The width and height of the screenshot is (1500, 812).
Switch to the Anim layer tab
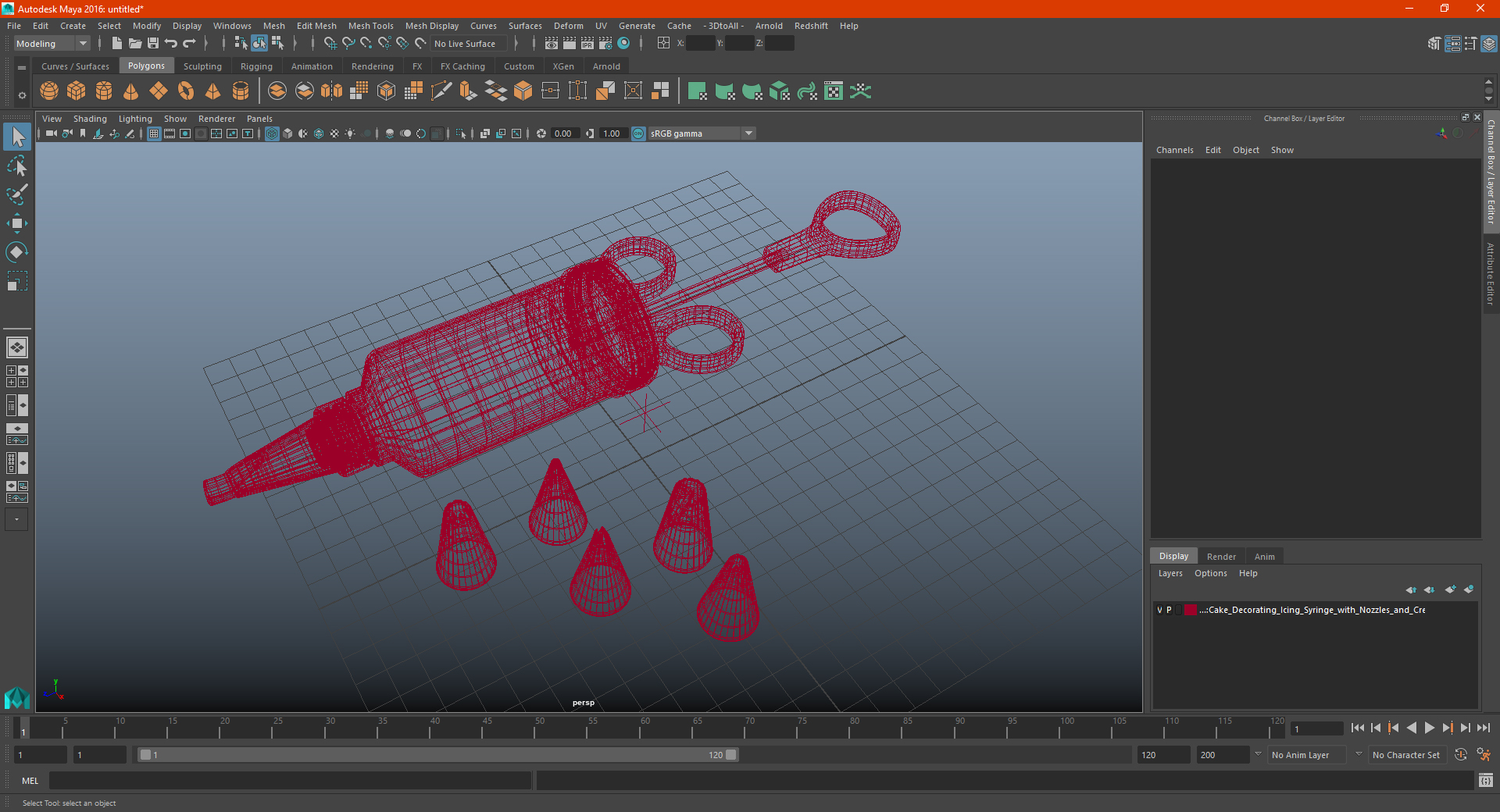[x=1264, y=557]
